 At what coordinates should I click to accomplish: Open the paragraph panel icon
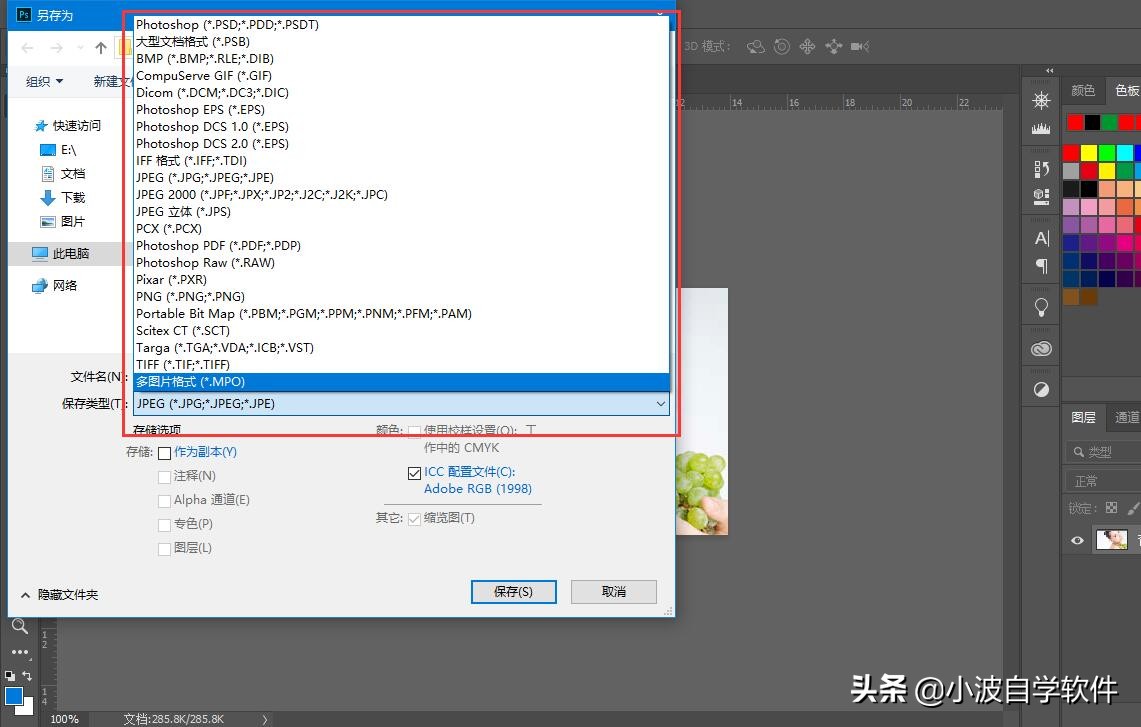point(1041,266)
